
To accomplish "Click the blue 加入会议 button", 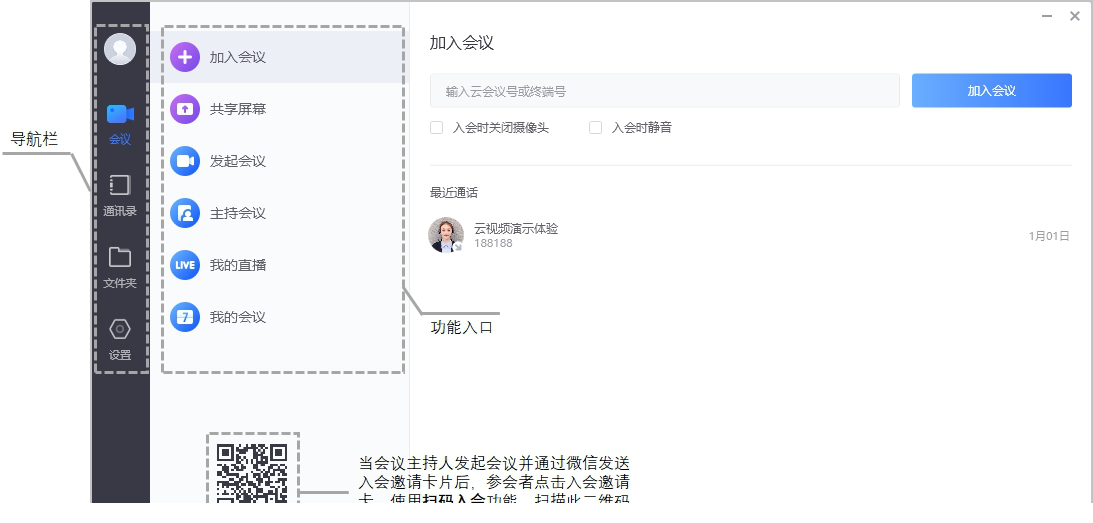I will [x=991, y=91].
